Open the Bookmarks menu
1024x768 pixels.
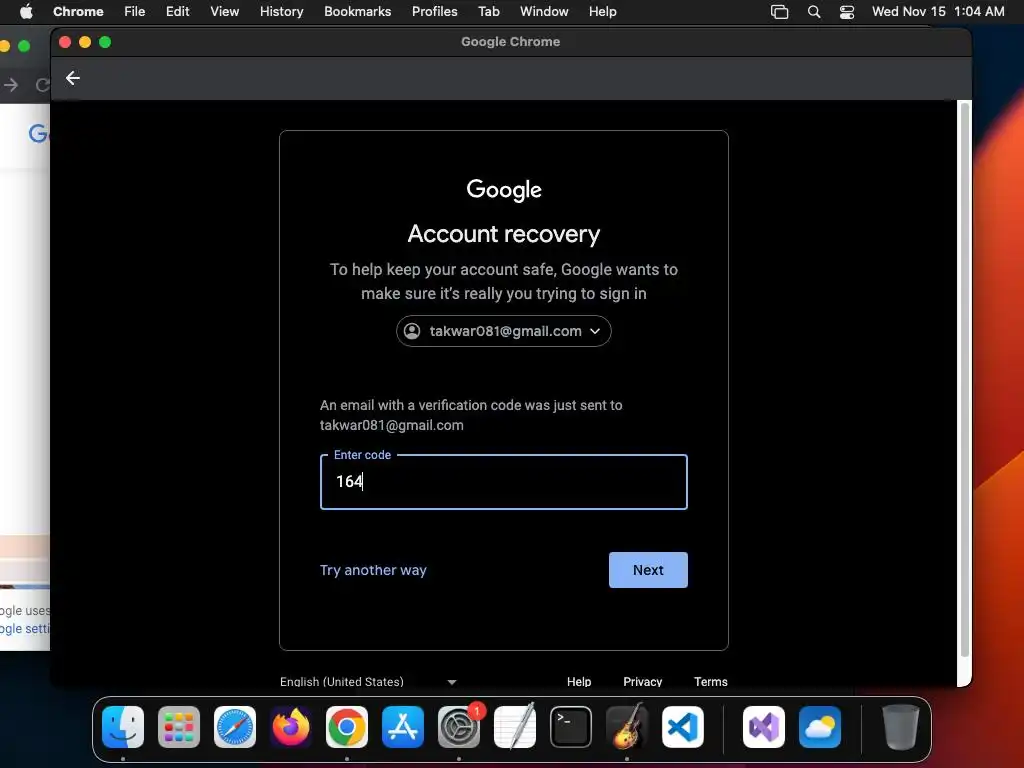click(x=358, y=11)
